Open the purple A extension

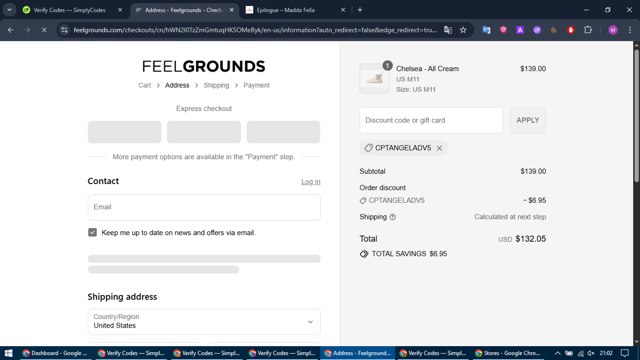click(520, 30)
